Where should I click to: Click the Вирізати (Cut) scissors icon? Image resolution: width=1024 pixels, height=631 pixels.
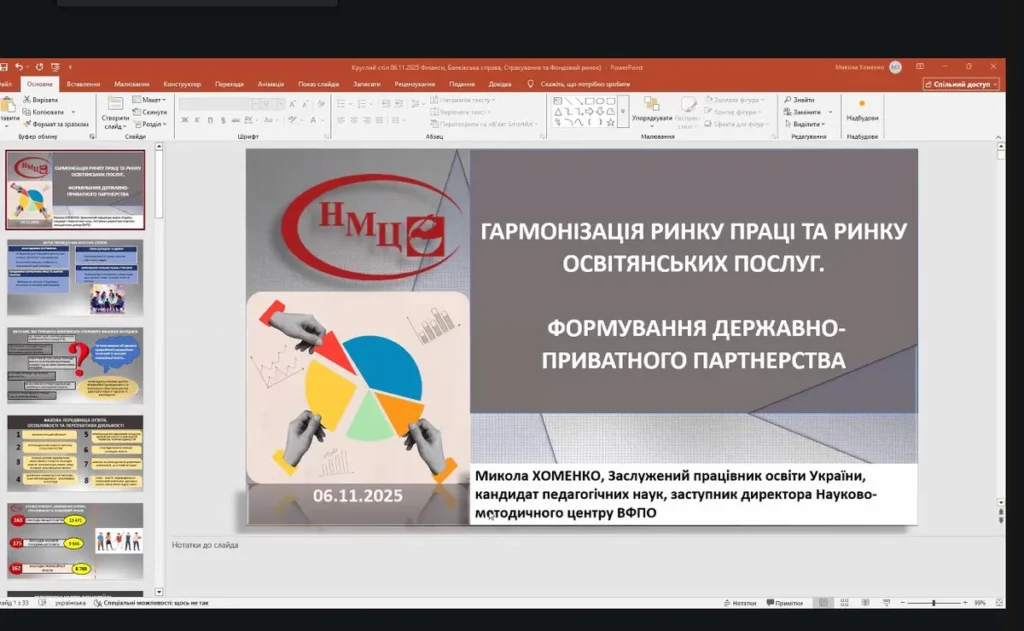coord(27,101)
